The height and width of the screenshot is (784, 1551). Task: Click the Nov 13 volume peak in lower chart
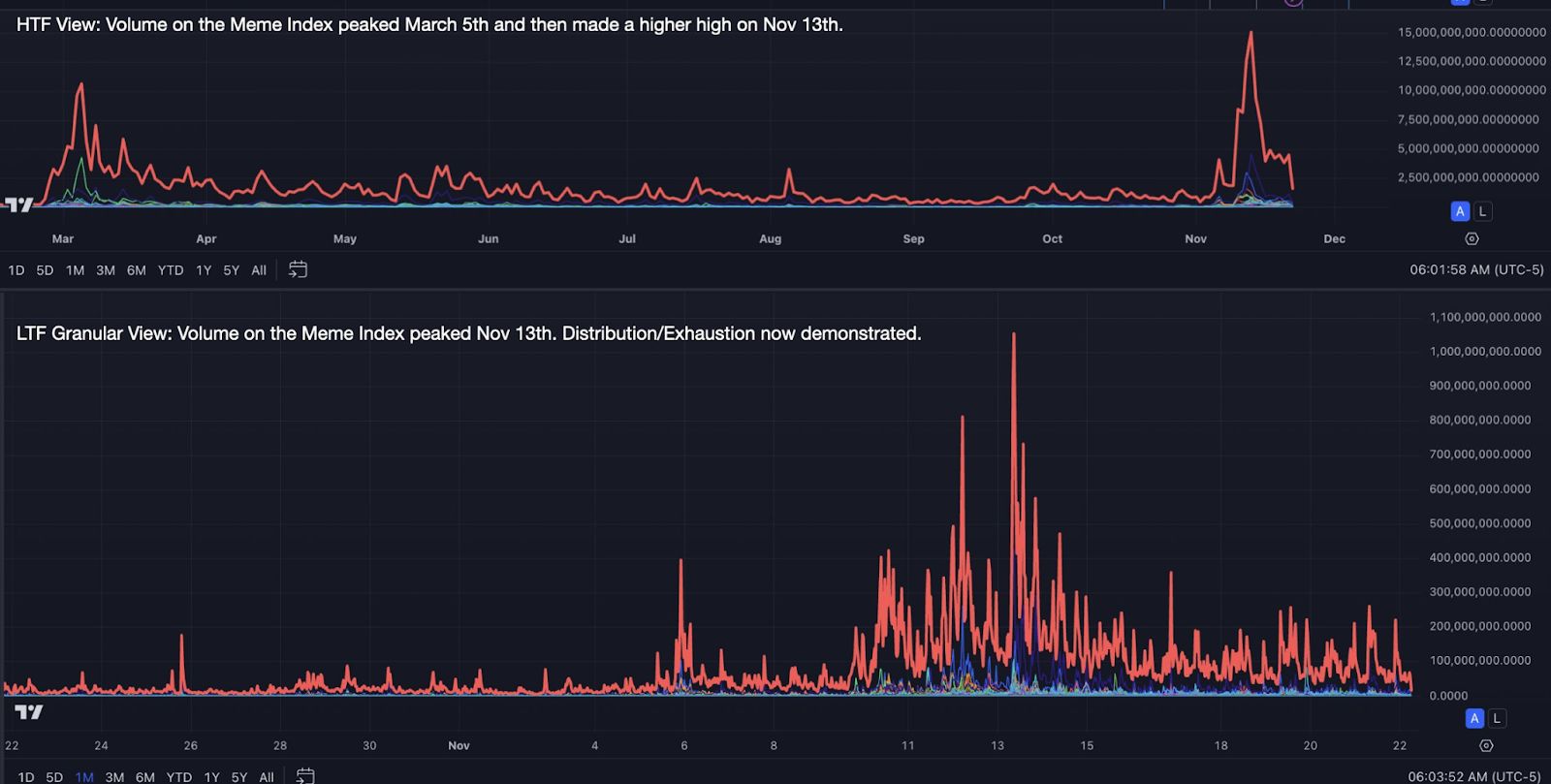pos(1014,335)
